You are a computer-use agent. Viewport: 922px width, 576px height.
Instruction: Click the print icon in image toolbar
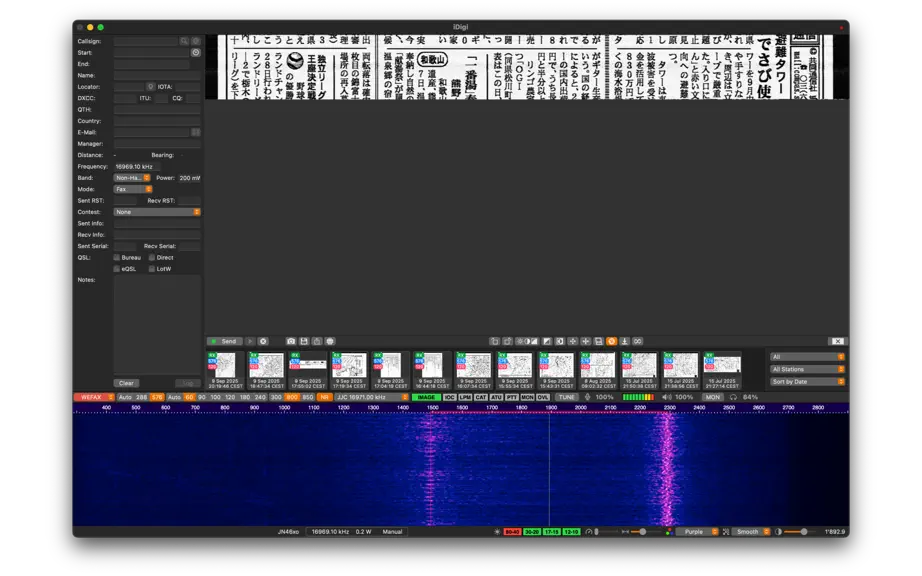330,341
